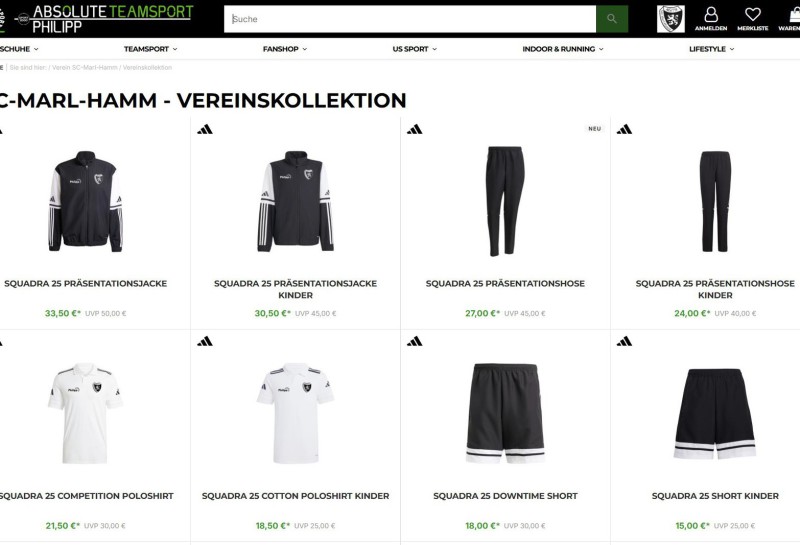Expand the Teamsport dropdown menu

(151, 49)
